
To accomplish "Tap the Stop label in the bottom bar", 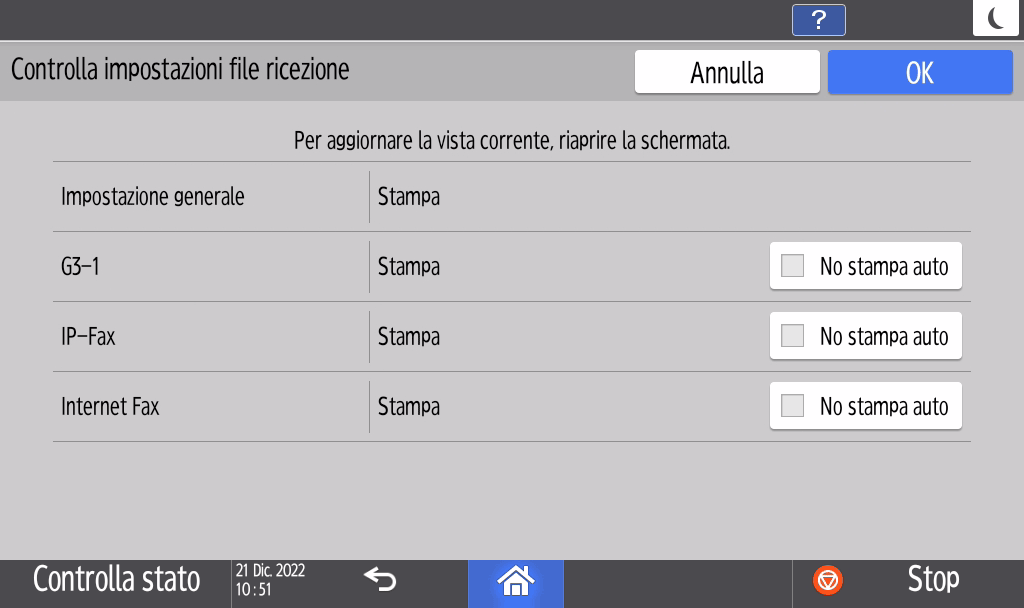I will pos(933,579).
